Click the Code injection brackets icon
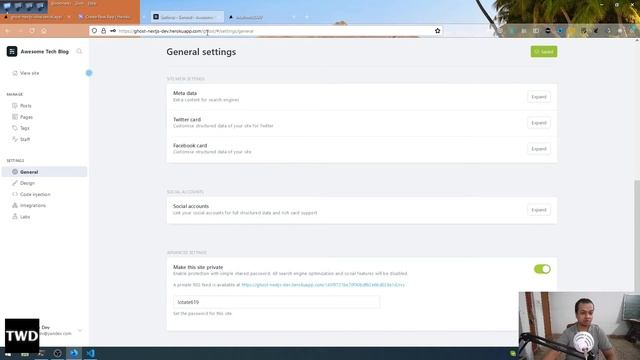 coord(15,194)
